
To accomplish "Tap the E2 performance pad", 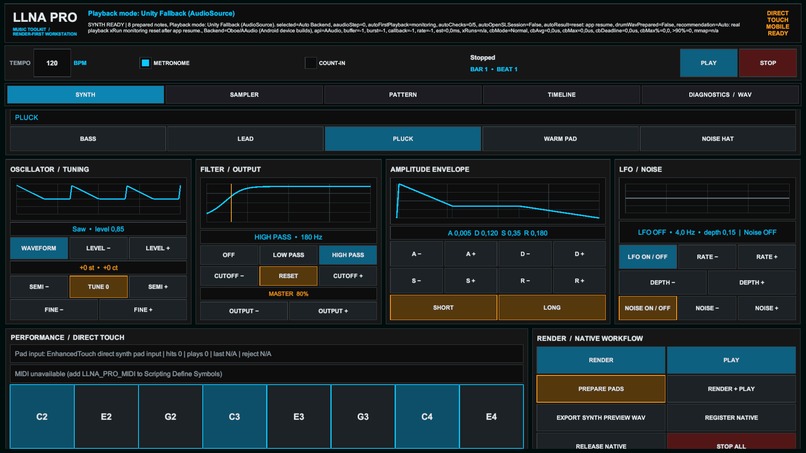I will 106,416.
